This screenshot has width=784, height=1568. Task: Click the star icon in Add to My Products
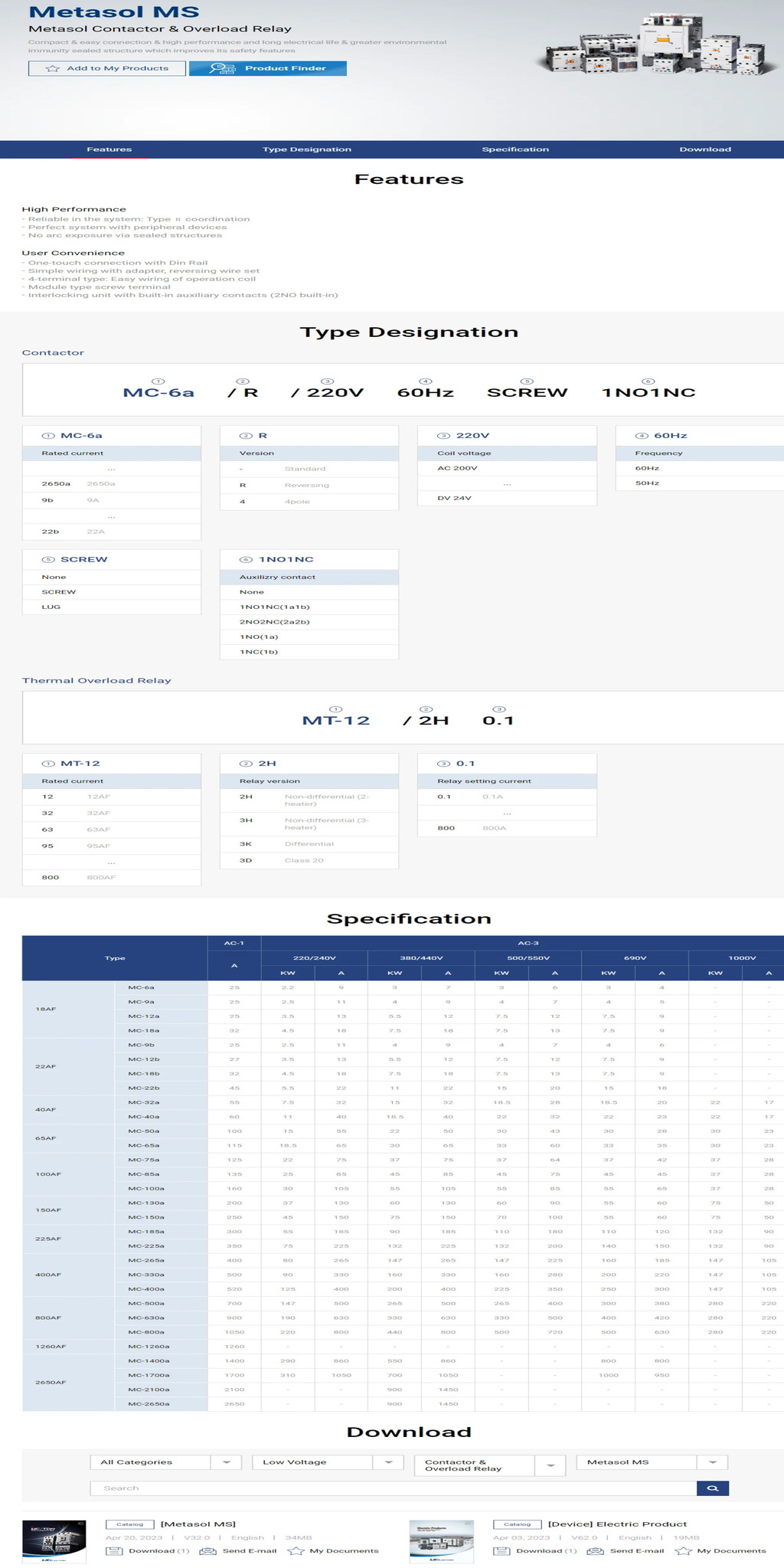pyautogui.click(x=53, y=68)
